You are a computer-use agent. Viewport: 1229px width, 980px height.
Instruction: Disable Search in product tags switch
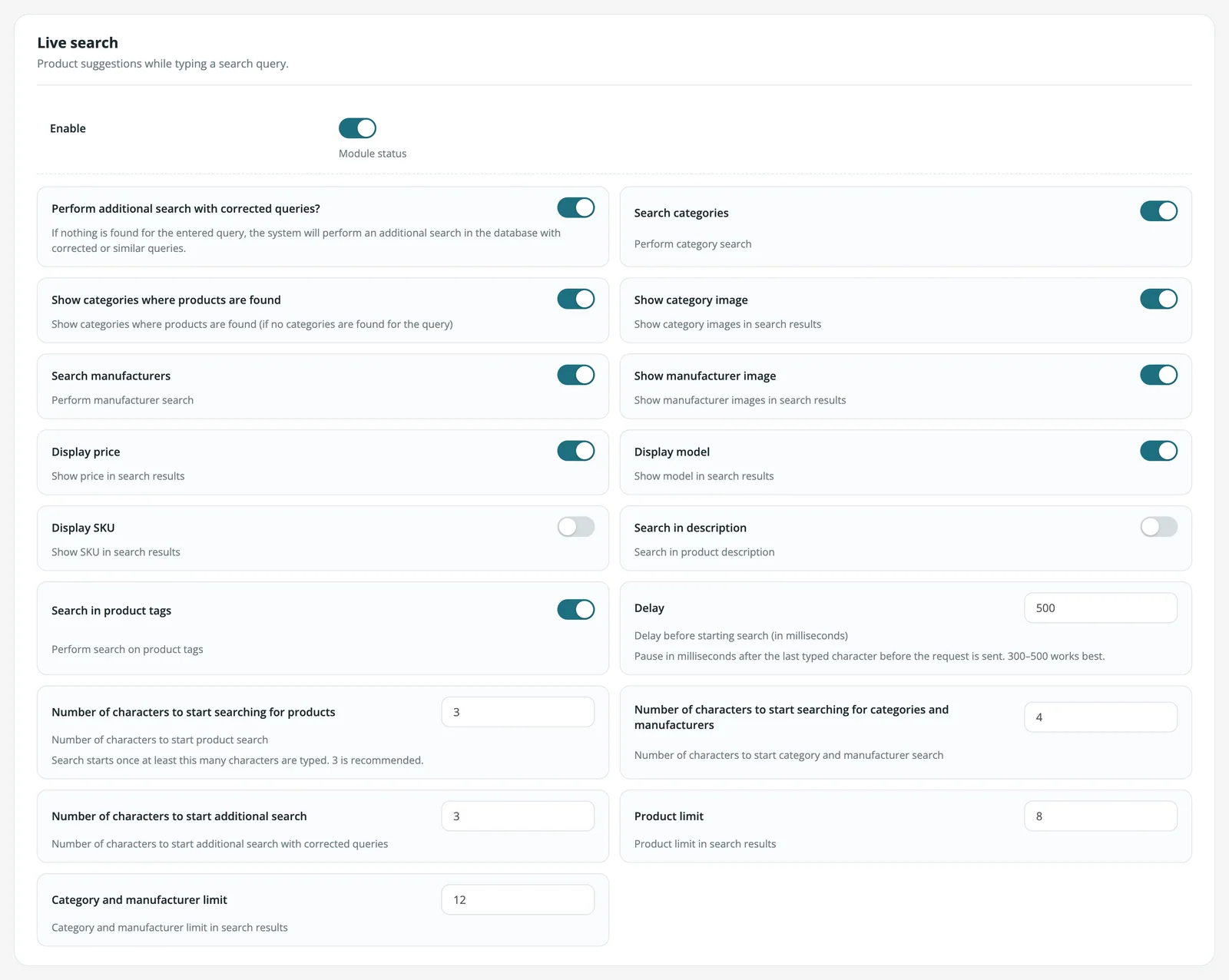(576, 610)
